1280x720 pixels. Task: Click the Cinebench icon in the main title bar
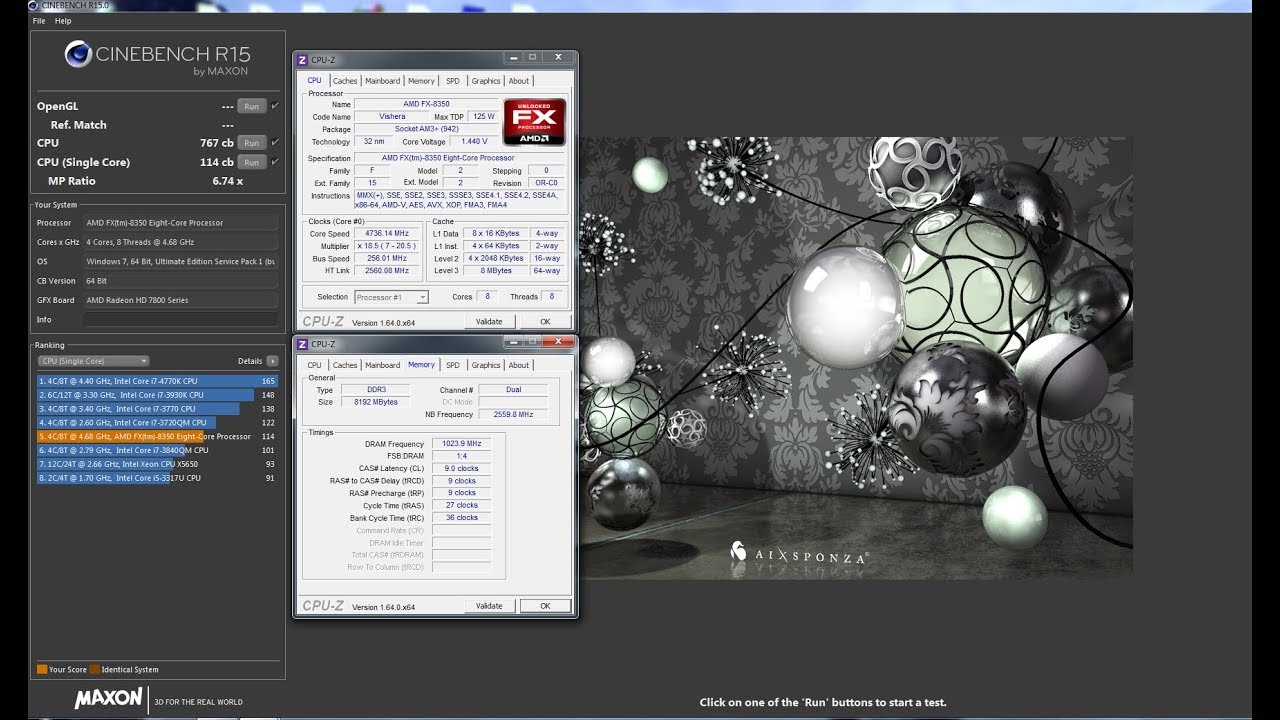click(34, 6)
